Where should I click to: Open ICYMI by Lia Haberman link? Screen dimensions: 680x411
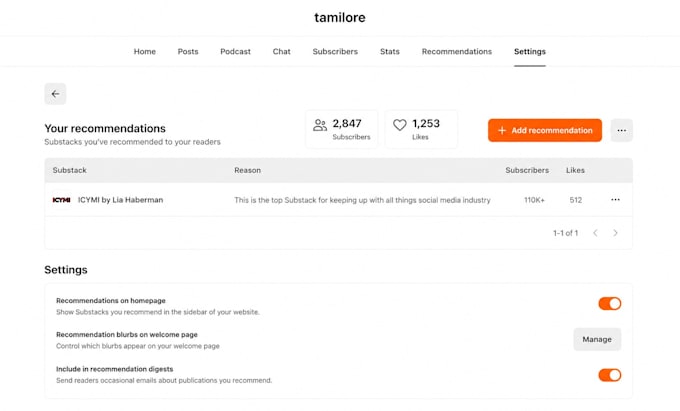tap(121, 200)
